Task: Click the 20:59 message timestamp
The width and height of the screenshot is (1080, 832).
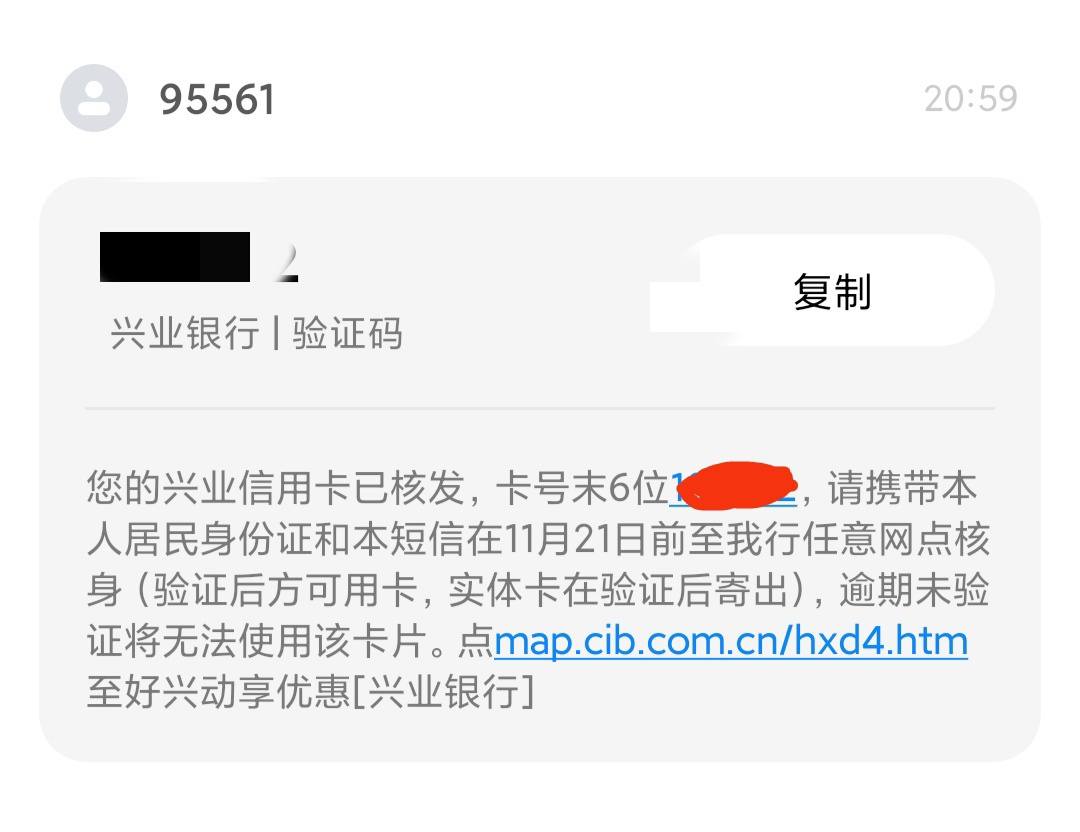Action: [x=970, y=98]
